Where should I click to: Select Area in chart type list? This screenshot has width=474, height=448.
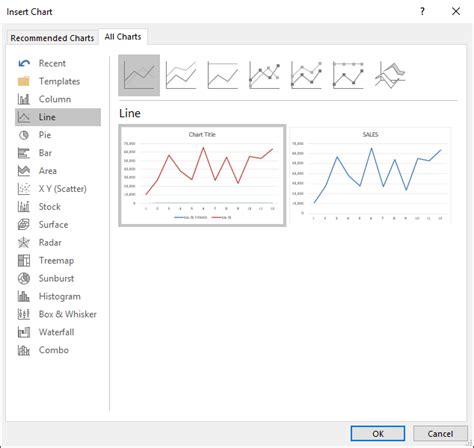pyautogui.click(x=58, y=171)
